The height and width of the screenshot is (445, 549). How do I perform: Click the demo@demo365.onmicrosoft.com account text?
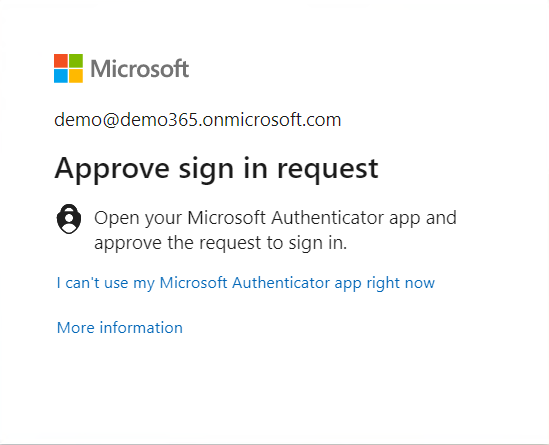[198, 120]
